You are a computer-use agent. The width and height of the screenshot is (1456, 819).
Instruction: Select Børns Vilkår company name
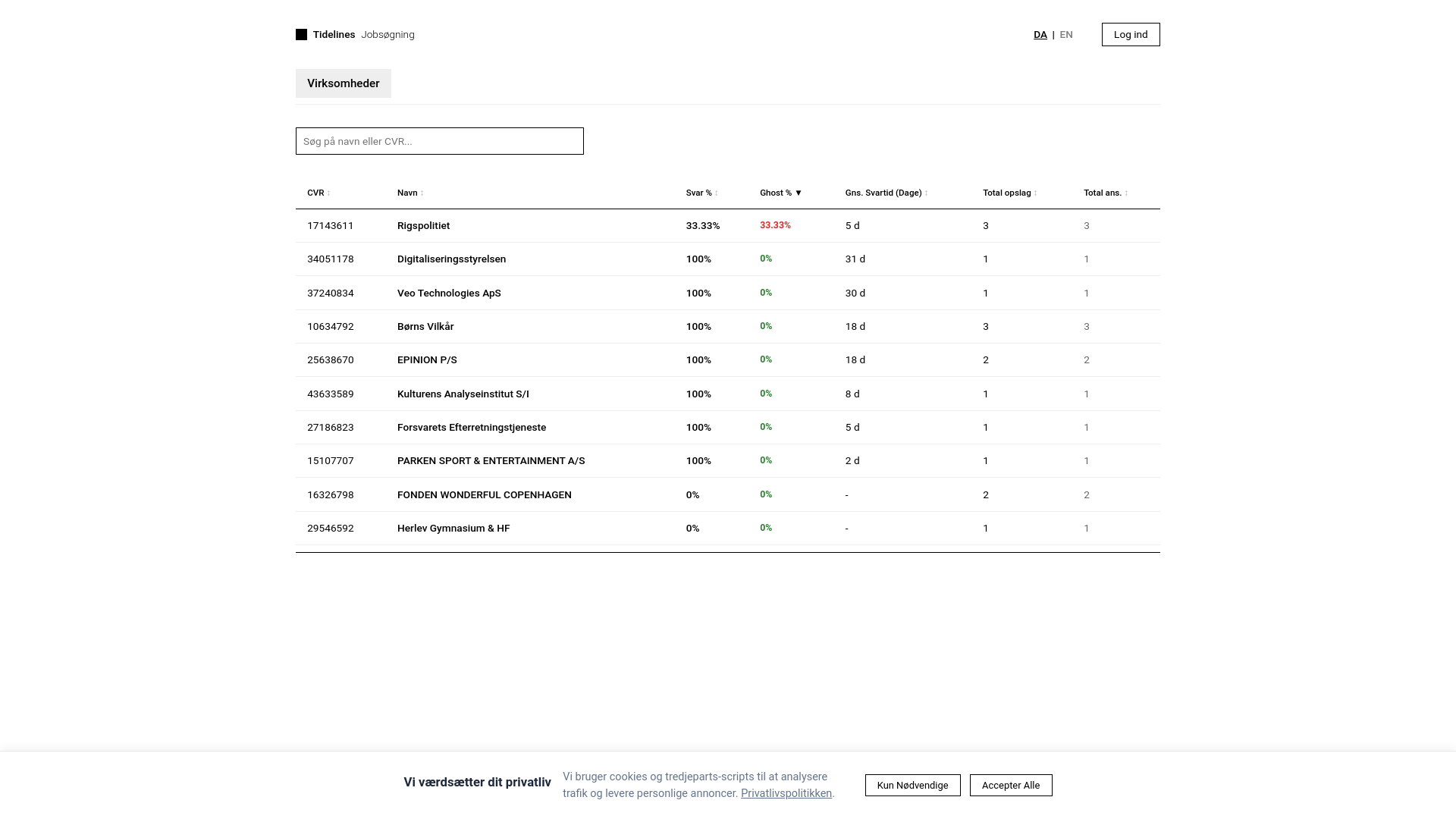coord(425,327)
